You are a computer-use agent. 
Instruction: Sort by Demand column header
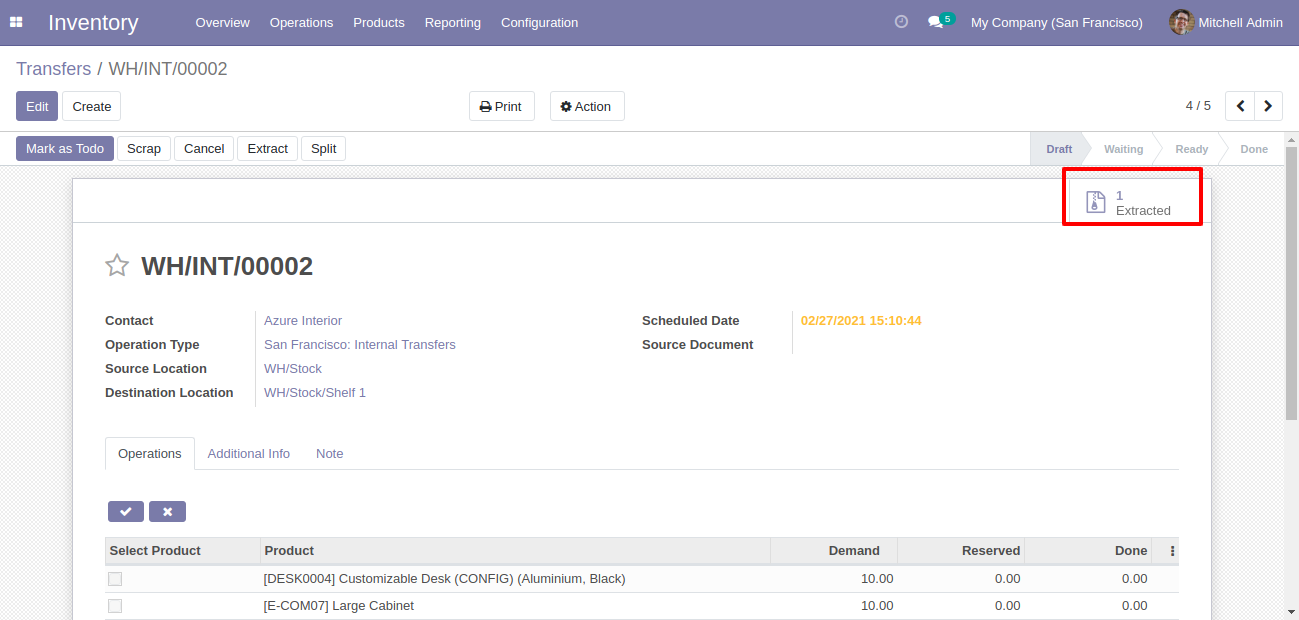click(x=834, y=551)
